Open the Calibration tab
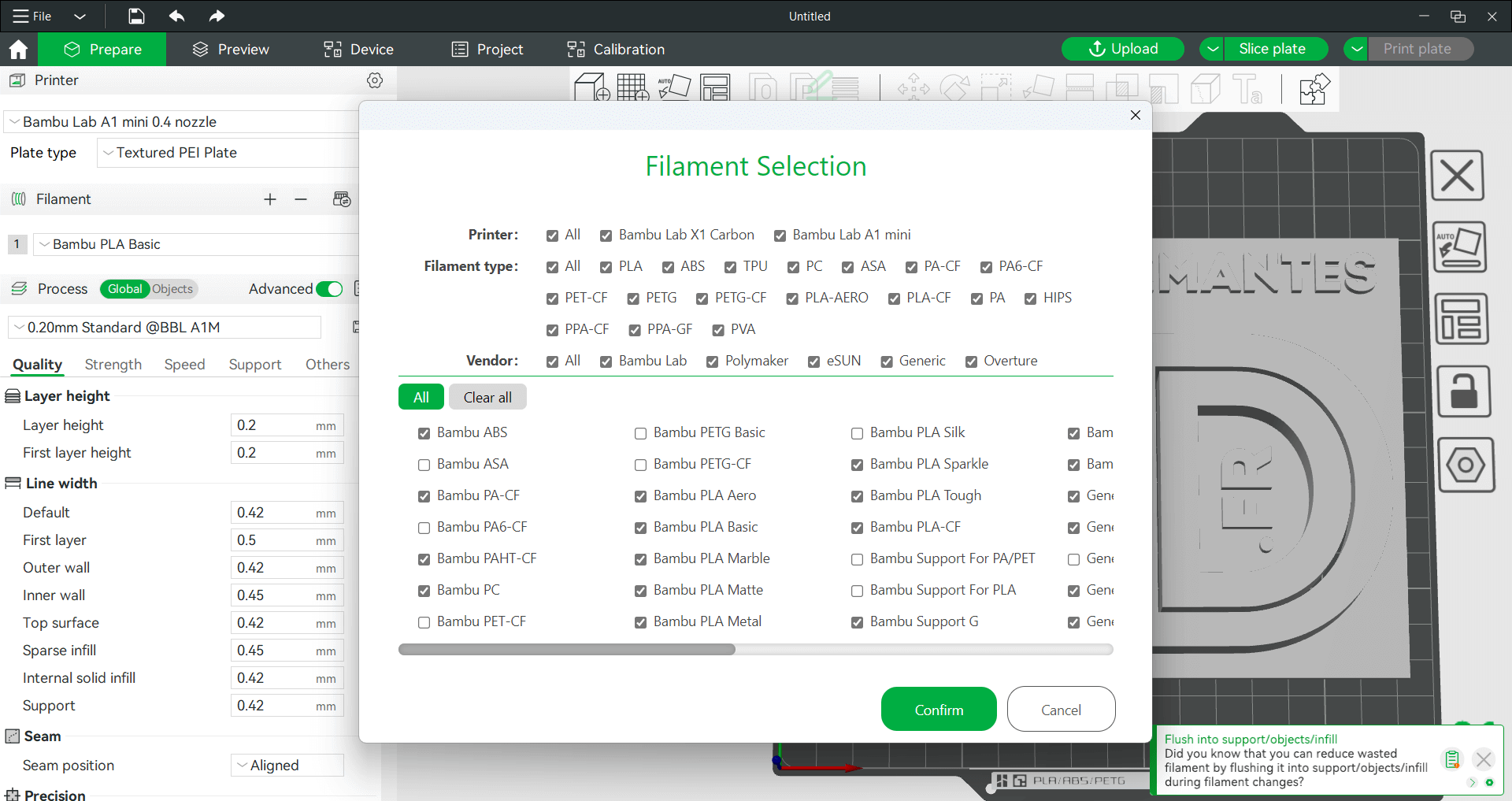 click(616, 49)
